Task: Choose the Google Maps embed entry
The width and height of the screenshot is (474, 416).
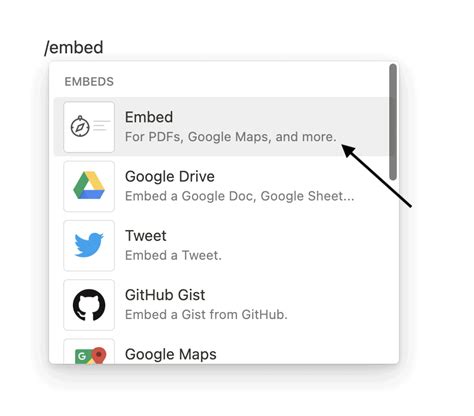Action: pyautogui.click(x=221, y=350)
